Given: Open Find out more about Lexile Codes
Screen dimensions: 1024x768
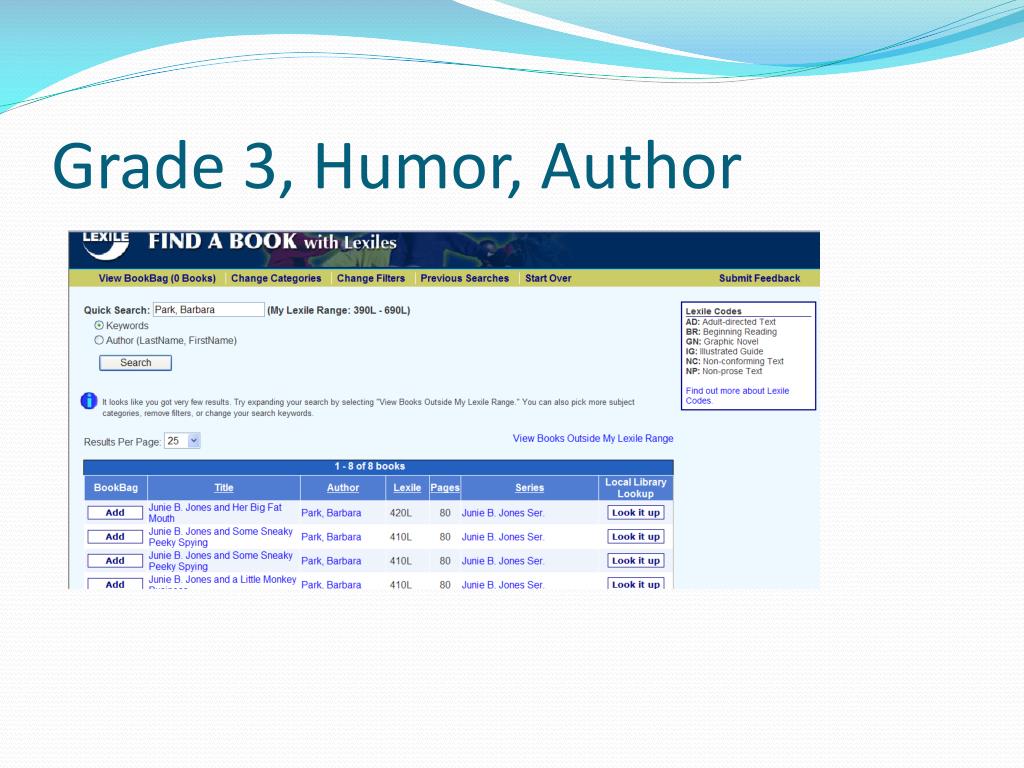Looking at the screenshot, I should click(x=737, y=396).
